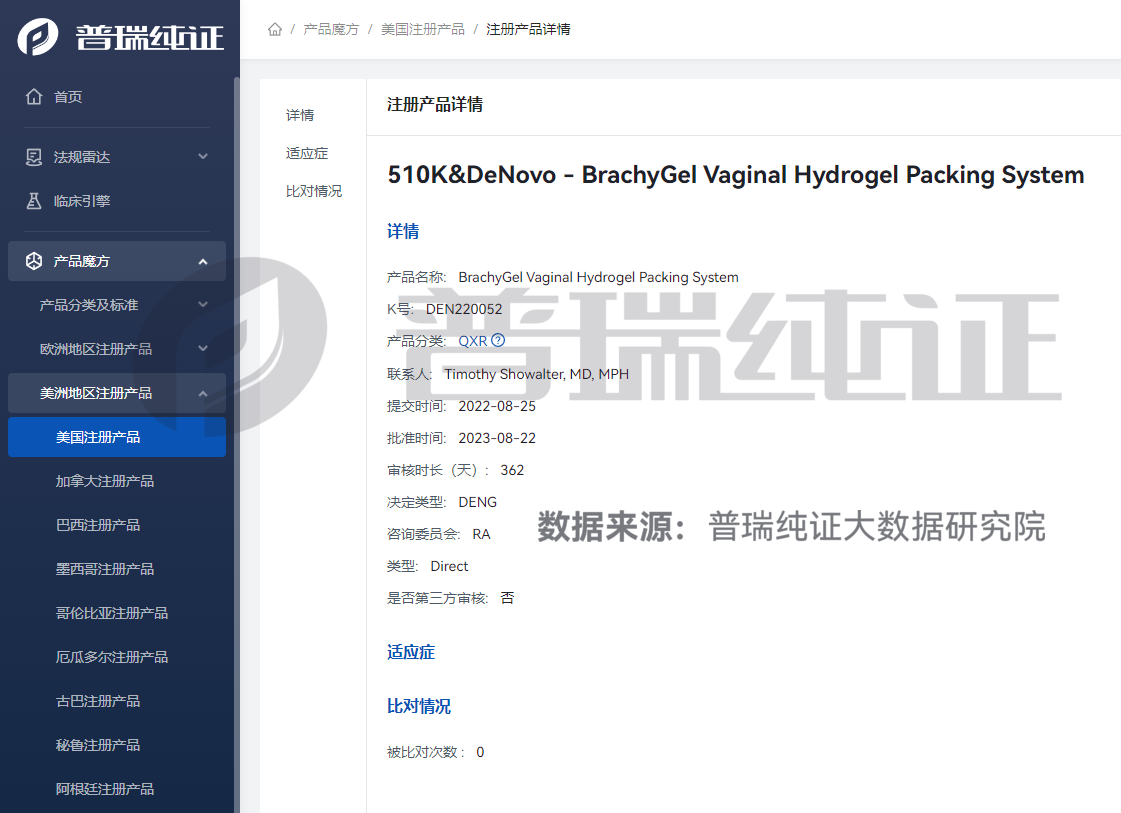Select 厄瓜多尔注册产品 in sidebar
Viewport: 1121px width, 813px height.
[x=117, y=657]
